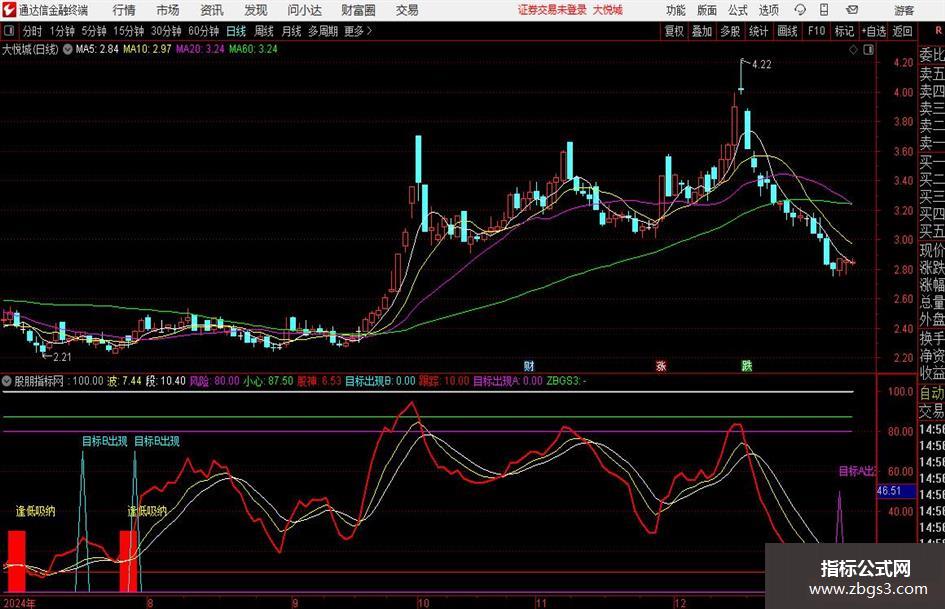The width and height of the screenshot is (945, 609).
Task: Click the 复权 toolbar button
Action: 674,31
